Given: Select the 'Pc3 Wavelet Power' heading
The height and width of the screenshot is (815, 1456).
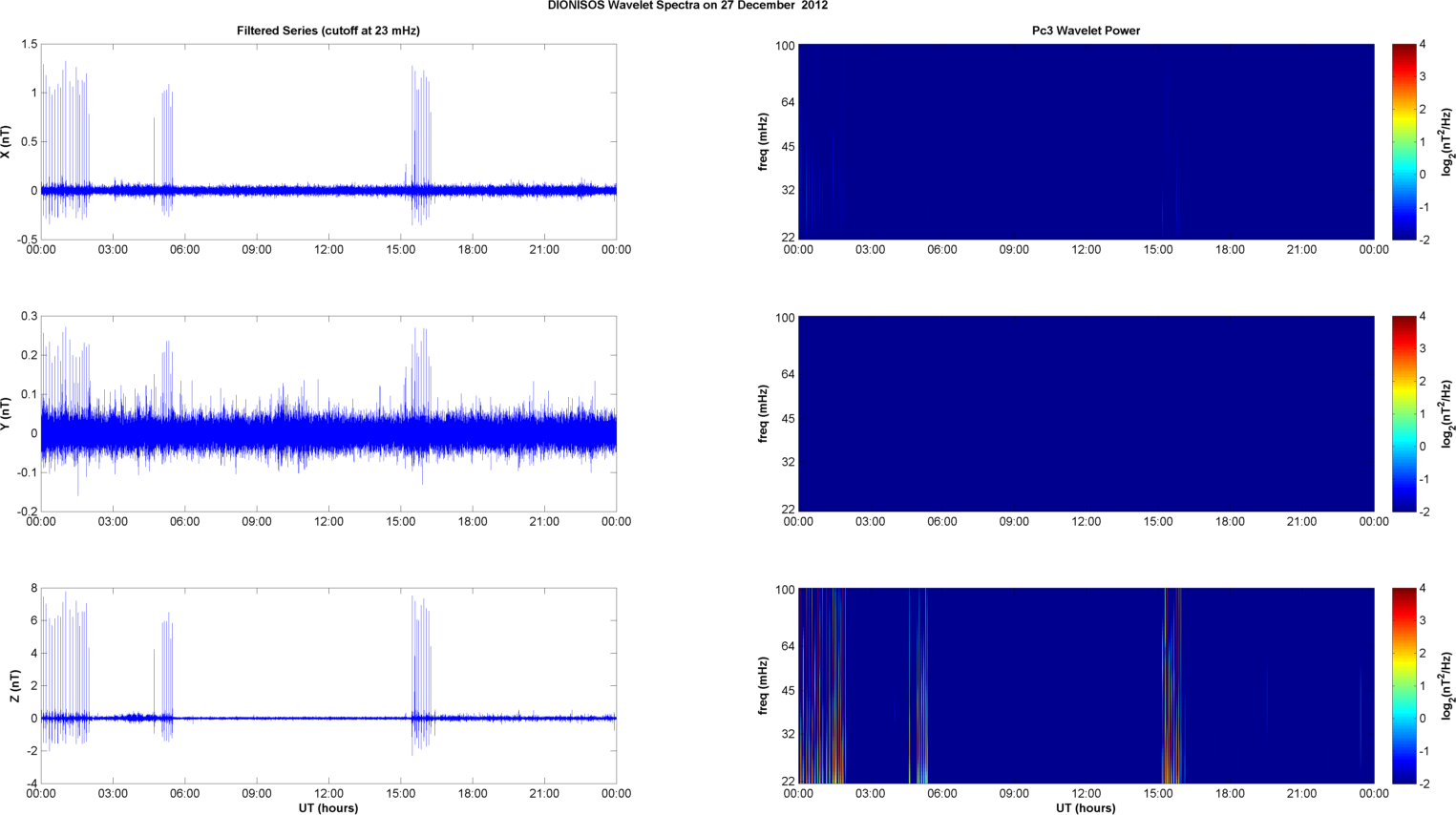Looking at the screenshot, I should pos(1086,31).
